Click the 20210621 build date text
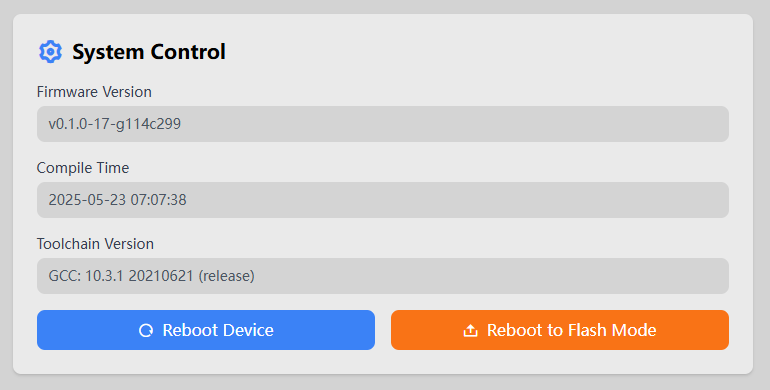 tap(161, 276)
